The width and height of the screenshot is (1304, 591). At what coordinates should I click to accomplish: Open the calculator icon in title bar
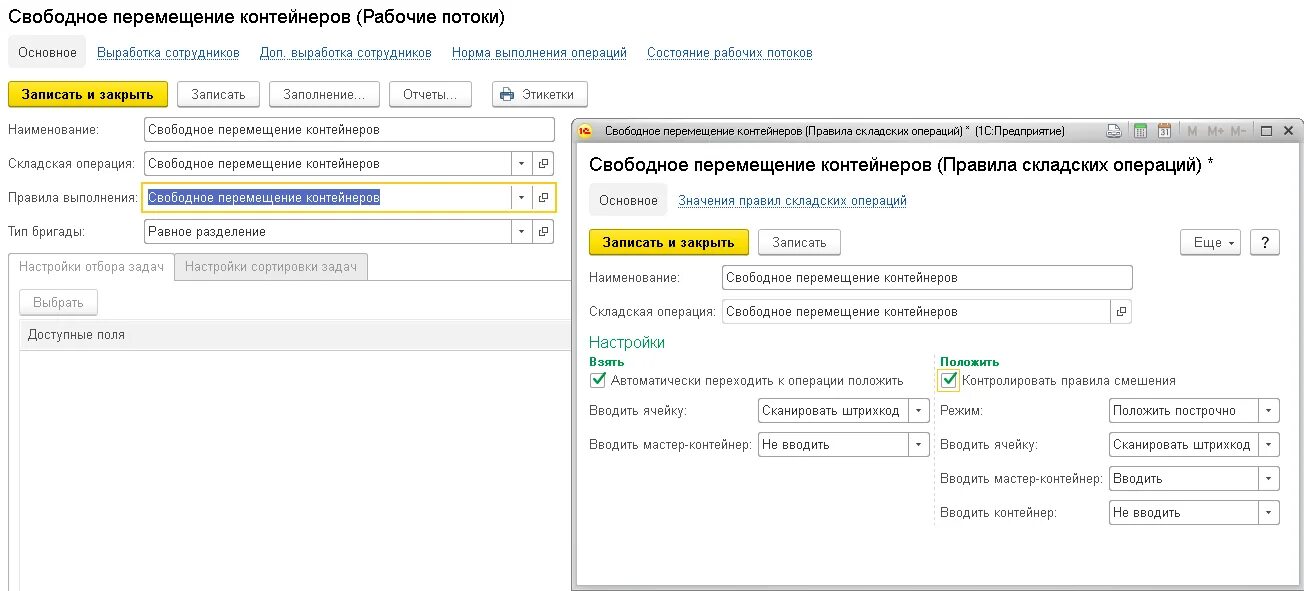pos(1140,131)
